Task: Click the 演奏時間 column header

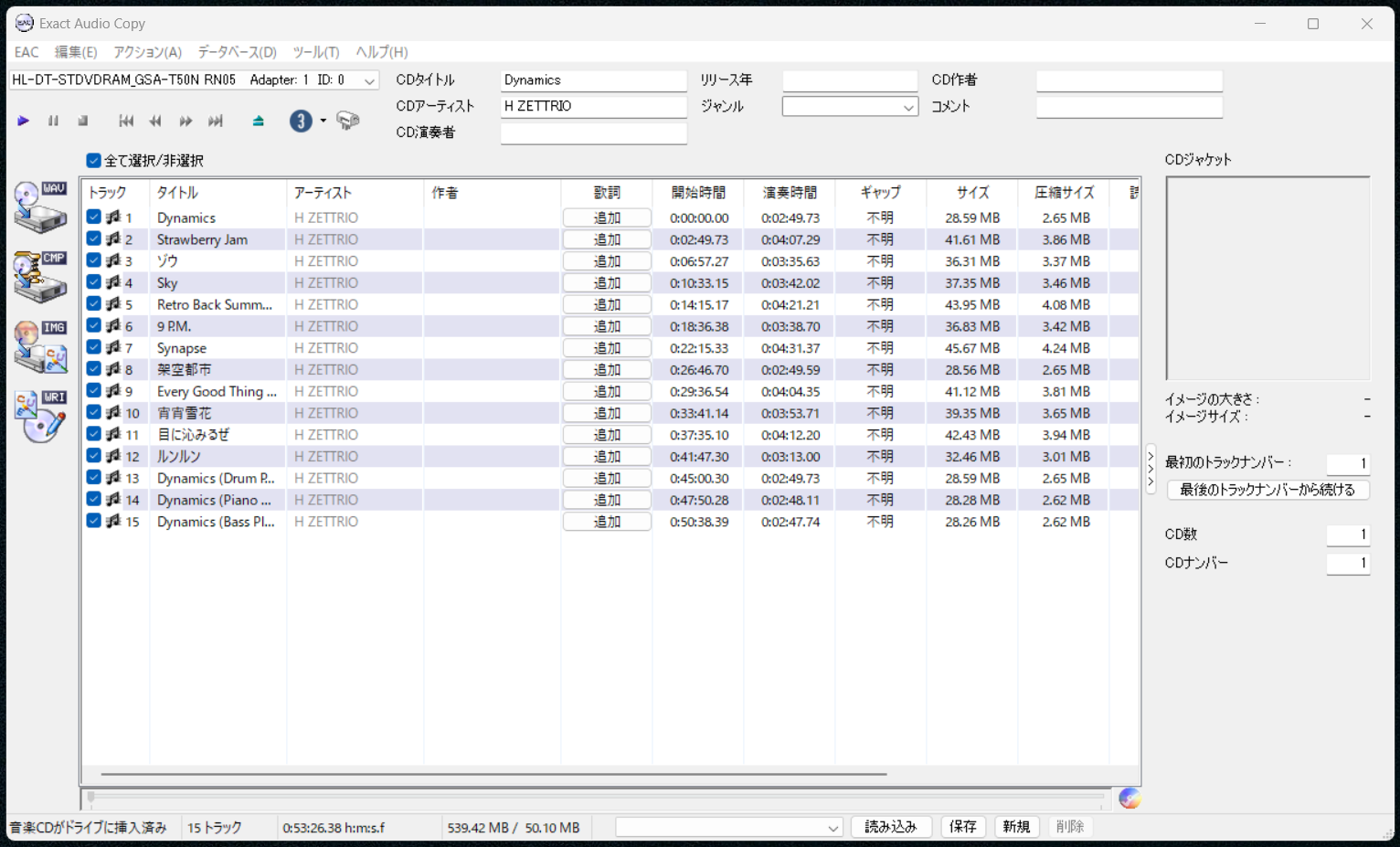Action: coord(790,193)
